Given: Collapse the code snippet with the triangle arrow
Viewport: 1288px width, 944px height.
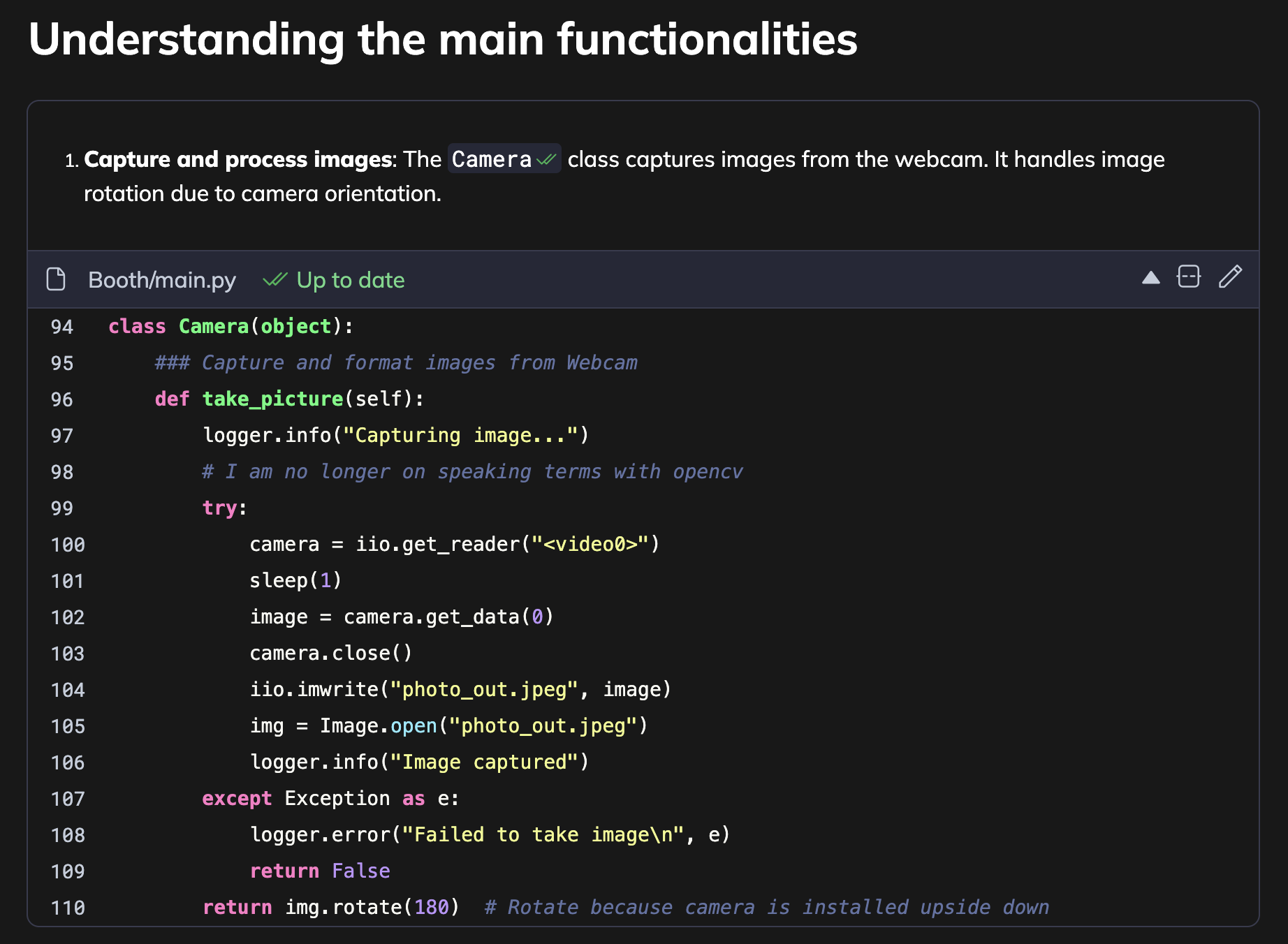Looking at the screenshot, I should [x=1150, y=278].
